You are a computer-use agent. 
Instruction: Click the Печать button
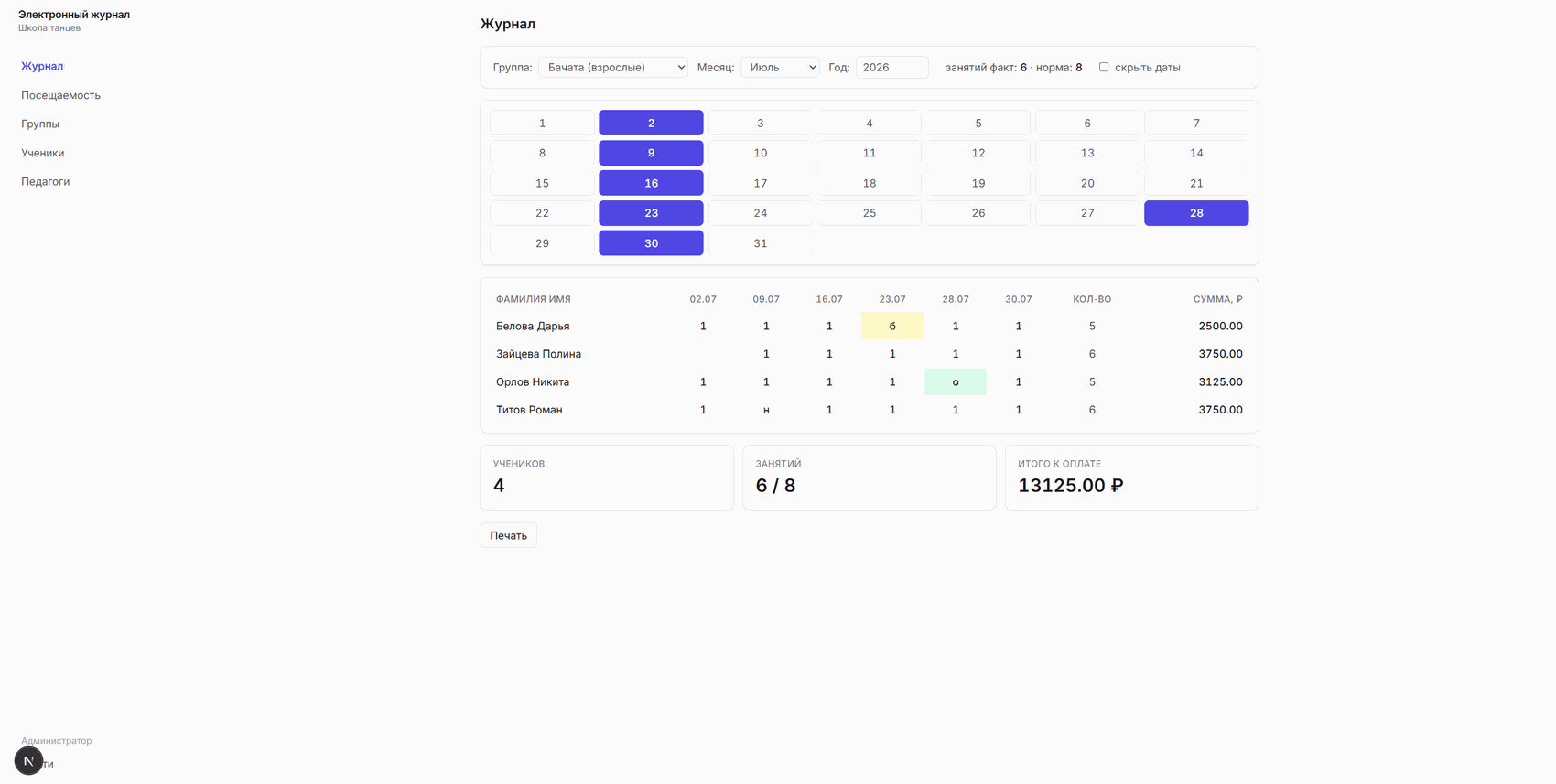[508, 535]
